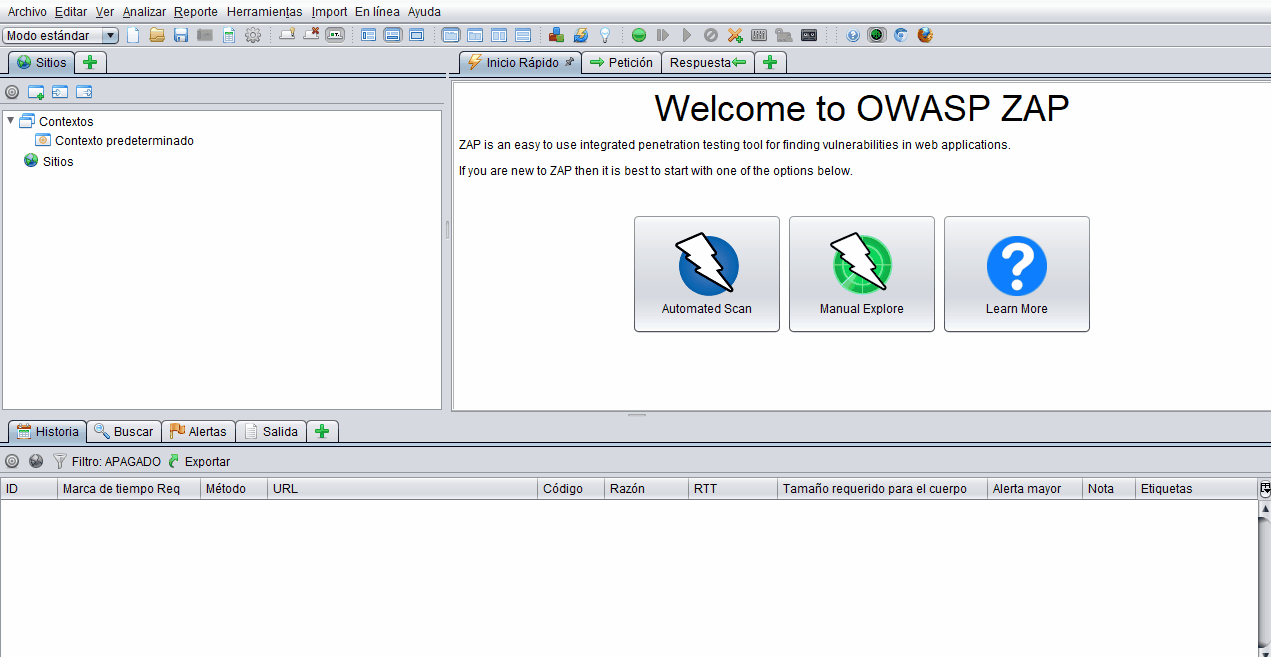Click the Step break control

(663, 35)
